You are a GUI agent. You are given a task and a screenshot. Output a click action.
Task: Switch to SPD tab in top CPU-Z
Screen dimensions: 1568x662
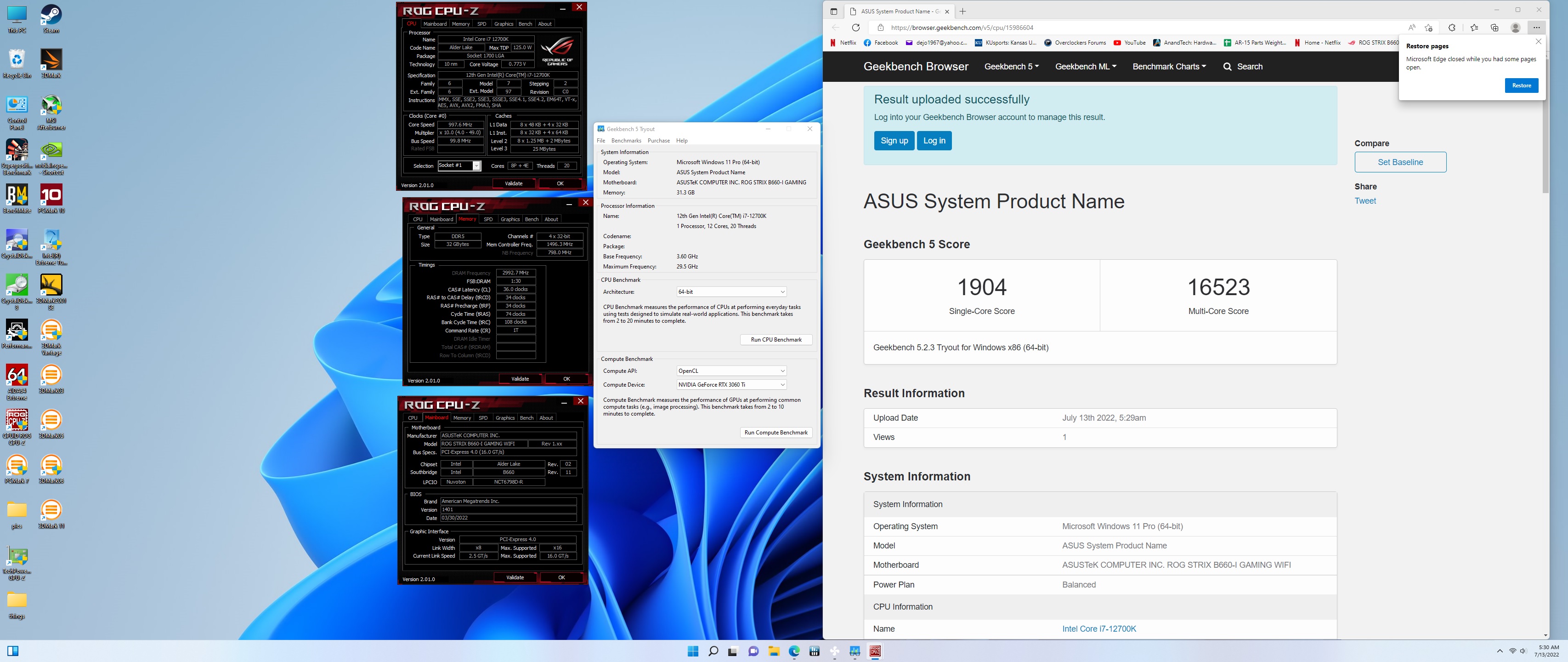tap(481, 24)
